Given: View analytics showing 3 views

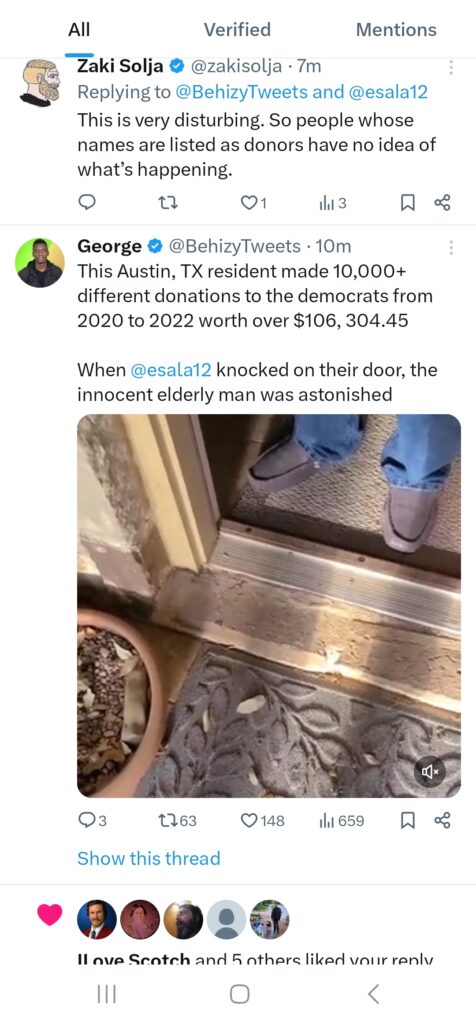Looking at the screenshot, I should [x=333, y=203].
